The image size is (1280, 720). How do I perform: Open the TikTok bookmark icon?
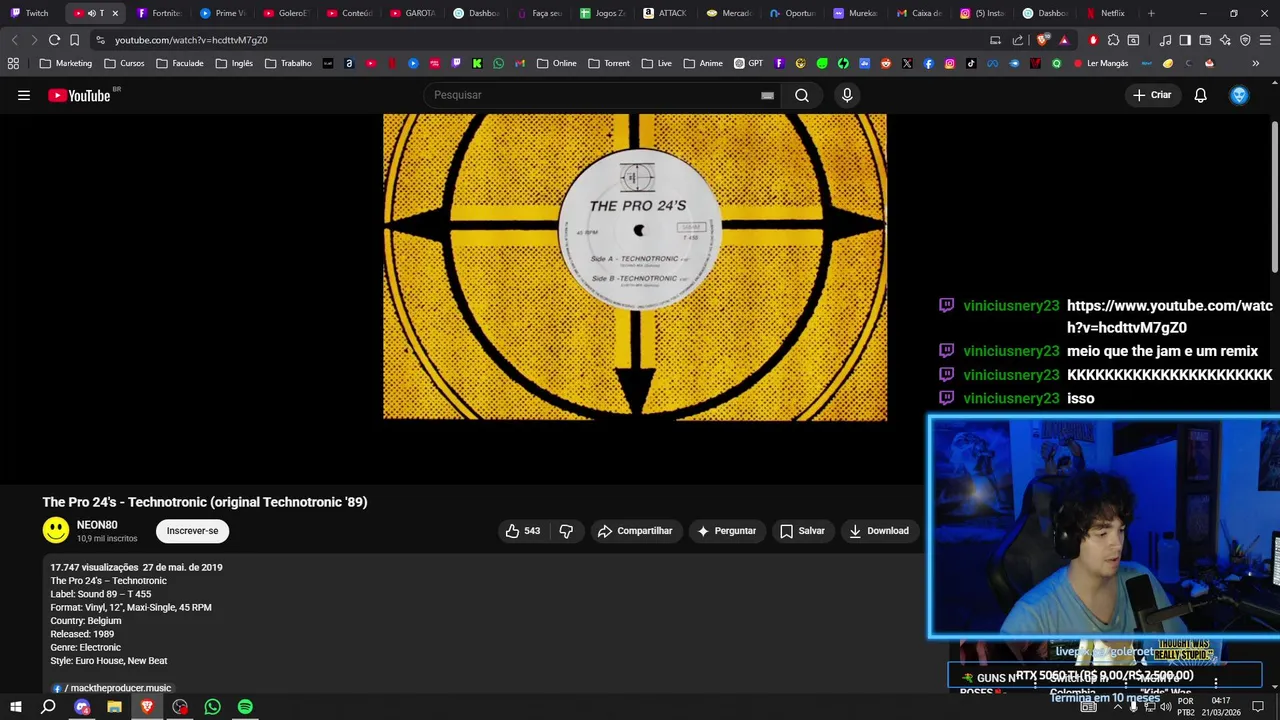coord(971,63)
